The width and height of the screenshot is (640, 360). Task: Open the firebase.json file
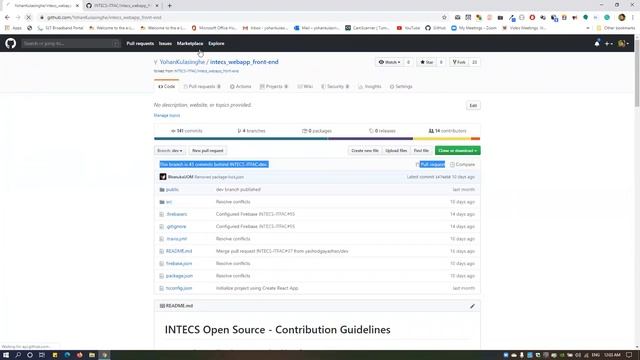(x=179, y=264)
